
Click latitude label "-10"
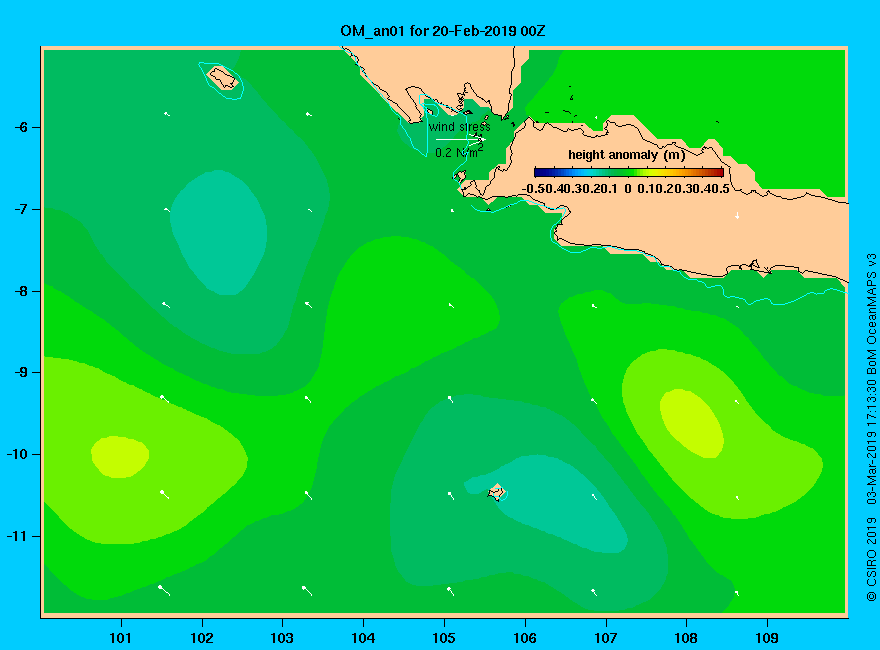click(17, 454)
